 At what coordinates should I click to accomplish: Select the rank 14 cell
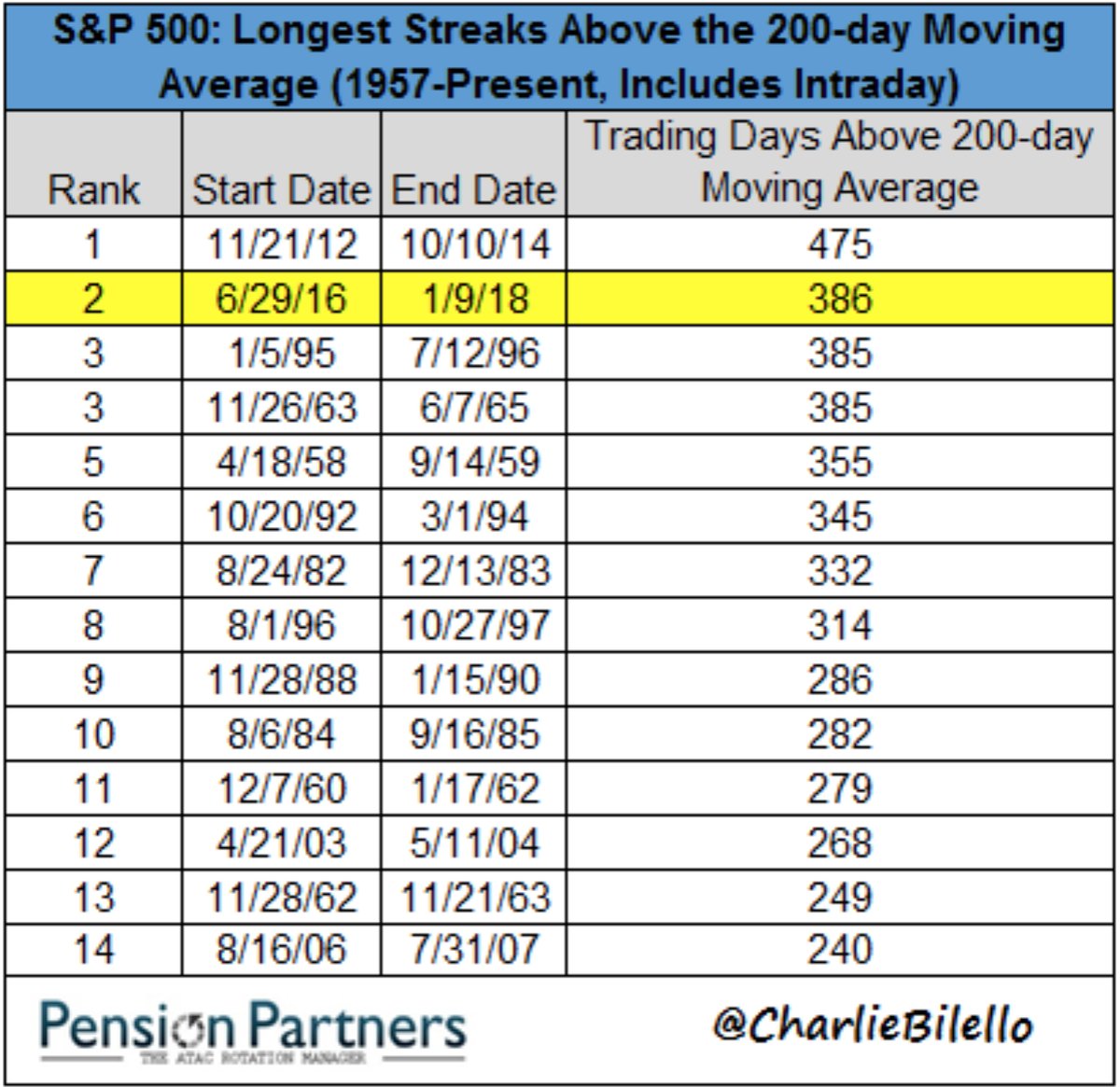(x=93, y=950)
